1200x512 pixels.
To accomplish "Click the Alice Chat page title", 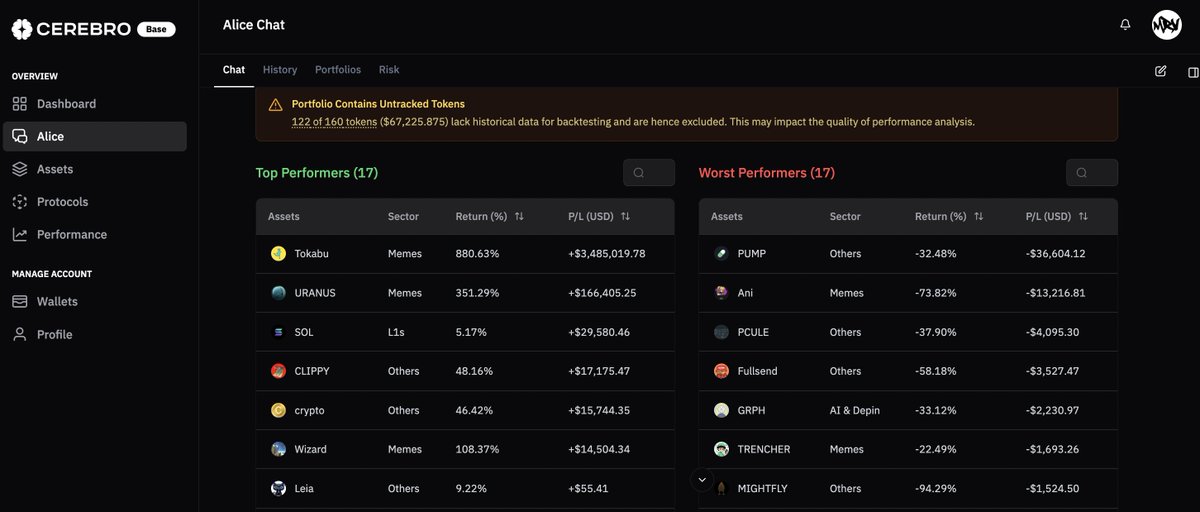I will pyautogui.click(x=254, y=25).
